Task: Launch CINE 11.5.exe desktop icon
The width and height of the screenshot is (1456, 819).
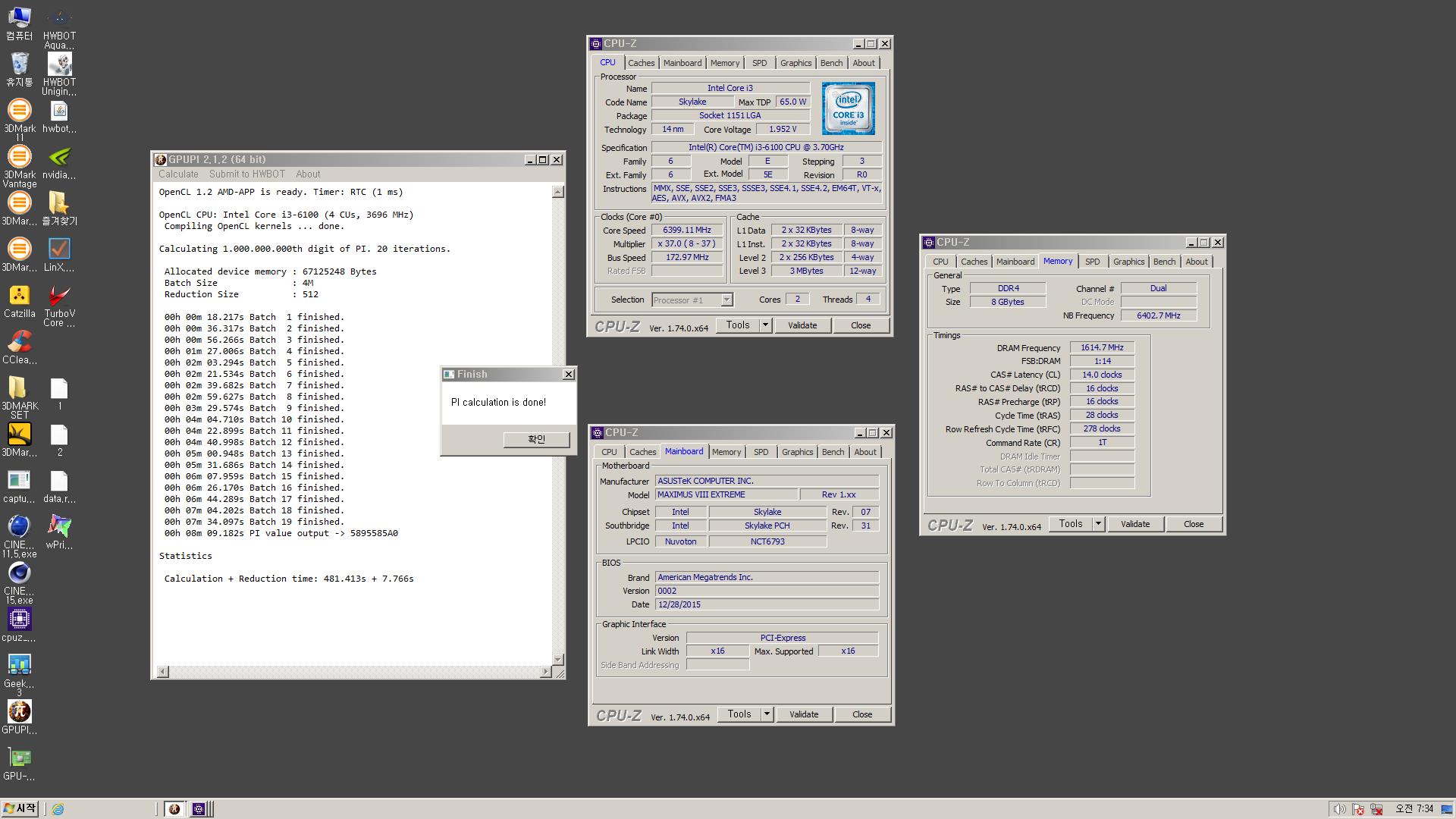Action: 19,537
